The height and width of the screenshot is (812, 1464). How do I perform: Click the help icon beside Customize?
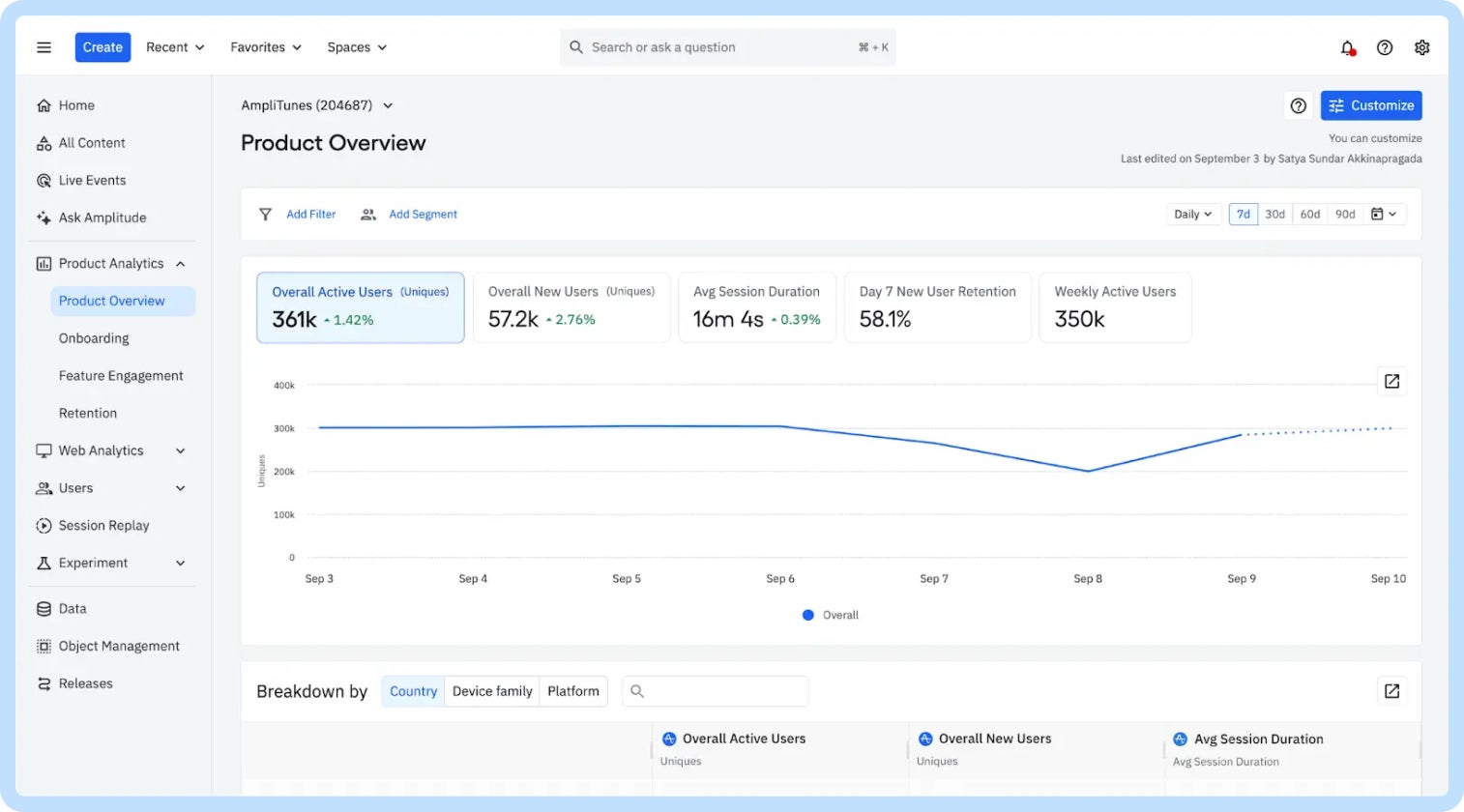click(x=1299, y=105)
